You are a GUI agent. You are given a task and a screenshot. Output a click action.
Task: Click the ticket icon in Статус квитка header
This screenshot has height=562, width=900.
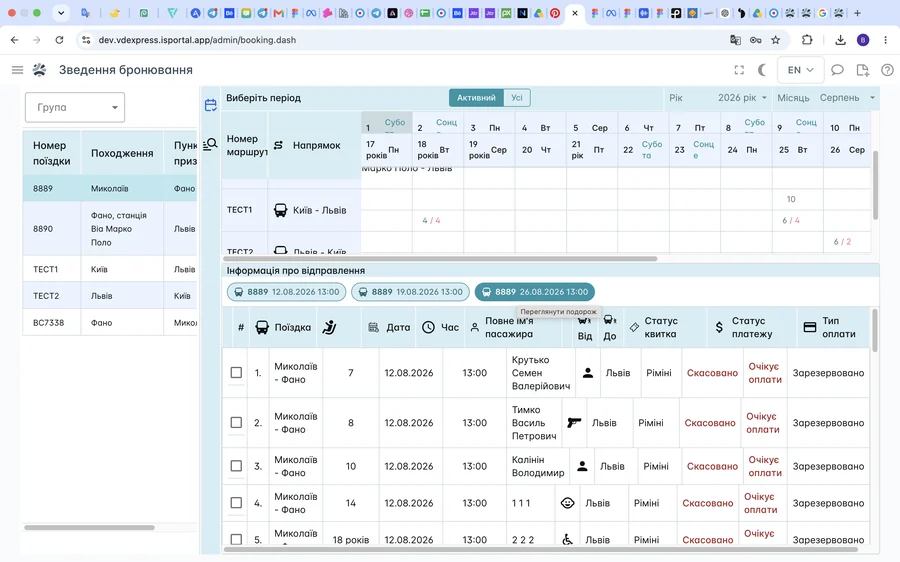tap(634, 327)
